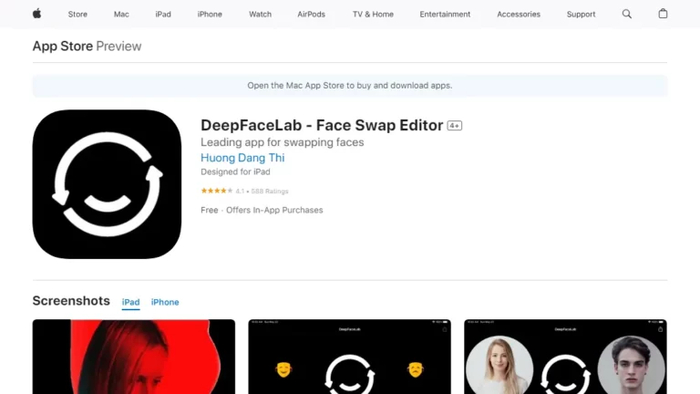Click 'Offers In-App Purchases' text
This screenshot has width=700, height=394.
(275, 210)
